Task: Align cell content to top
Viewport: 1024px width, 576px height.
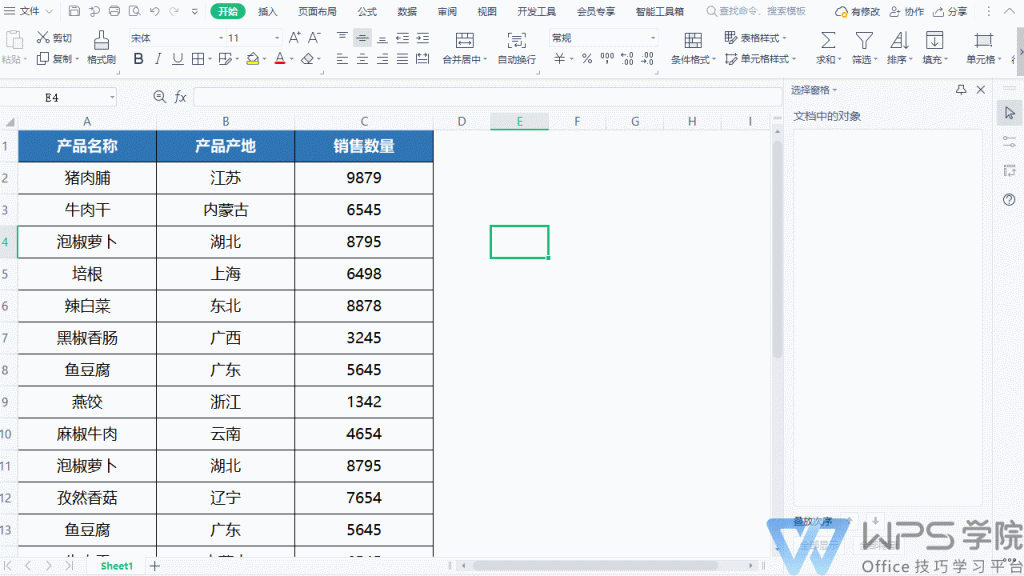Action: (342, 38)
